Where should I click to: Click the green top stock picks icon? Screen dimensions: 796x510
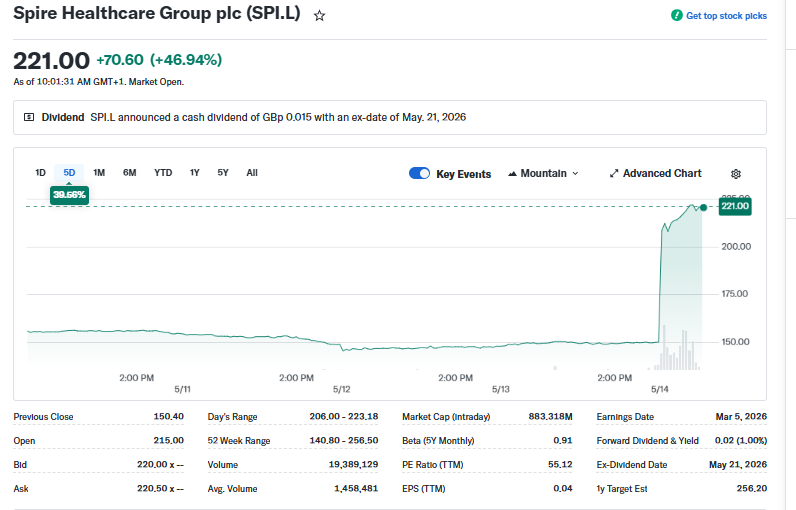[676, 15]
